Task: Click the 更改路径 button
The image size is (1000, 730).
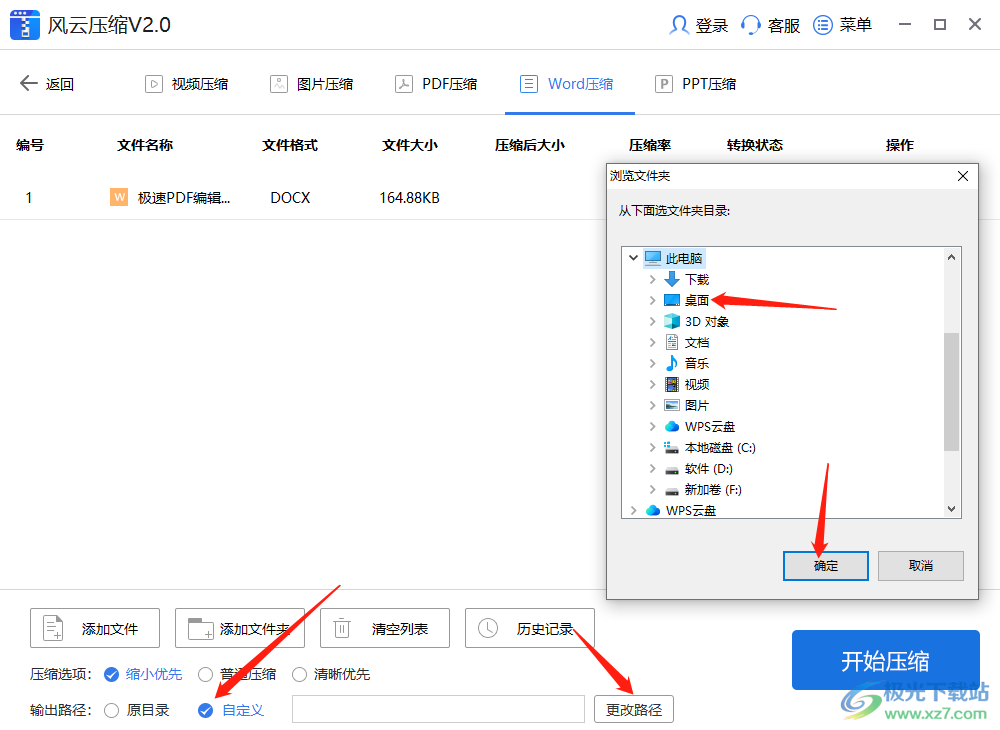Action: coord(634,710)
